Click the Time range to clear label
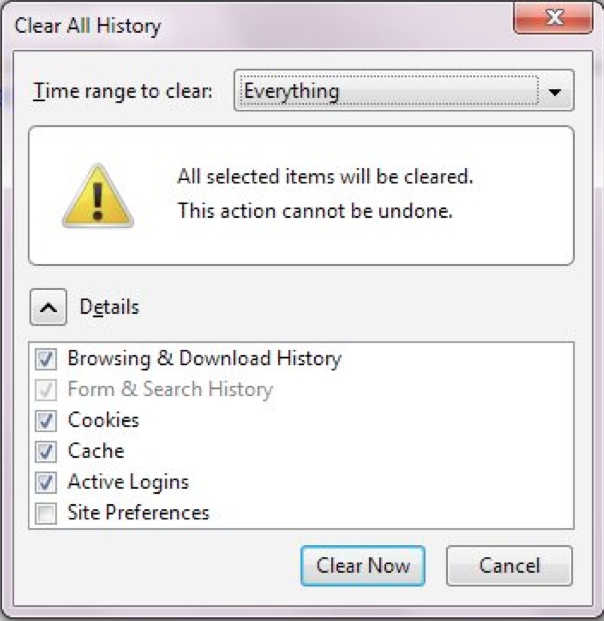The image size is (604, 621). pos(123,91)
